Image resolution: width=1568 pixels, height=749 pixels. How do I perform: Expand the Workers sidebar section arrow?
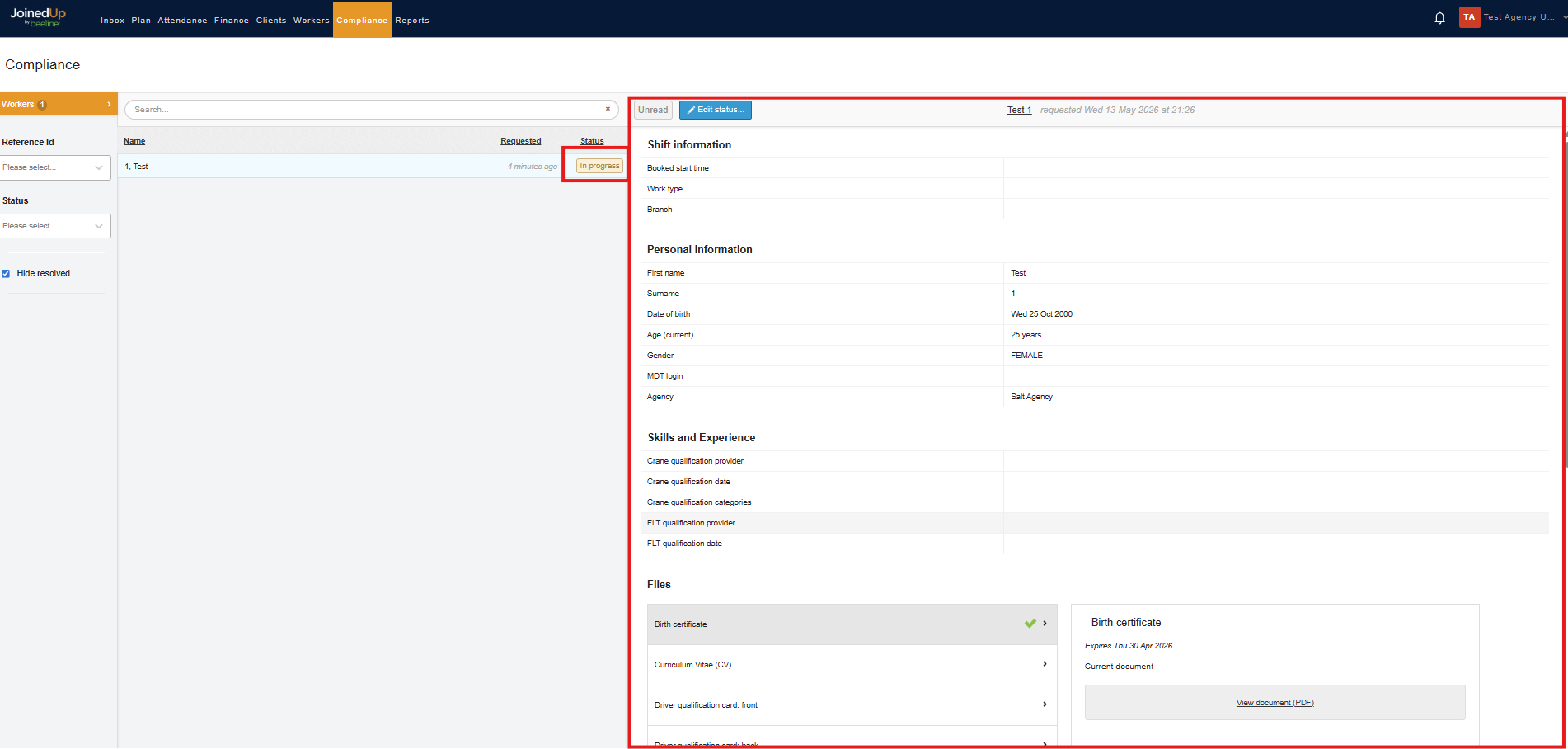(x=109, y=104)
